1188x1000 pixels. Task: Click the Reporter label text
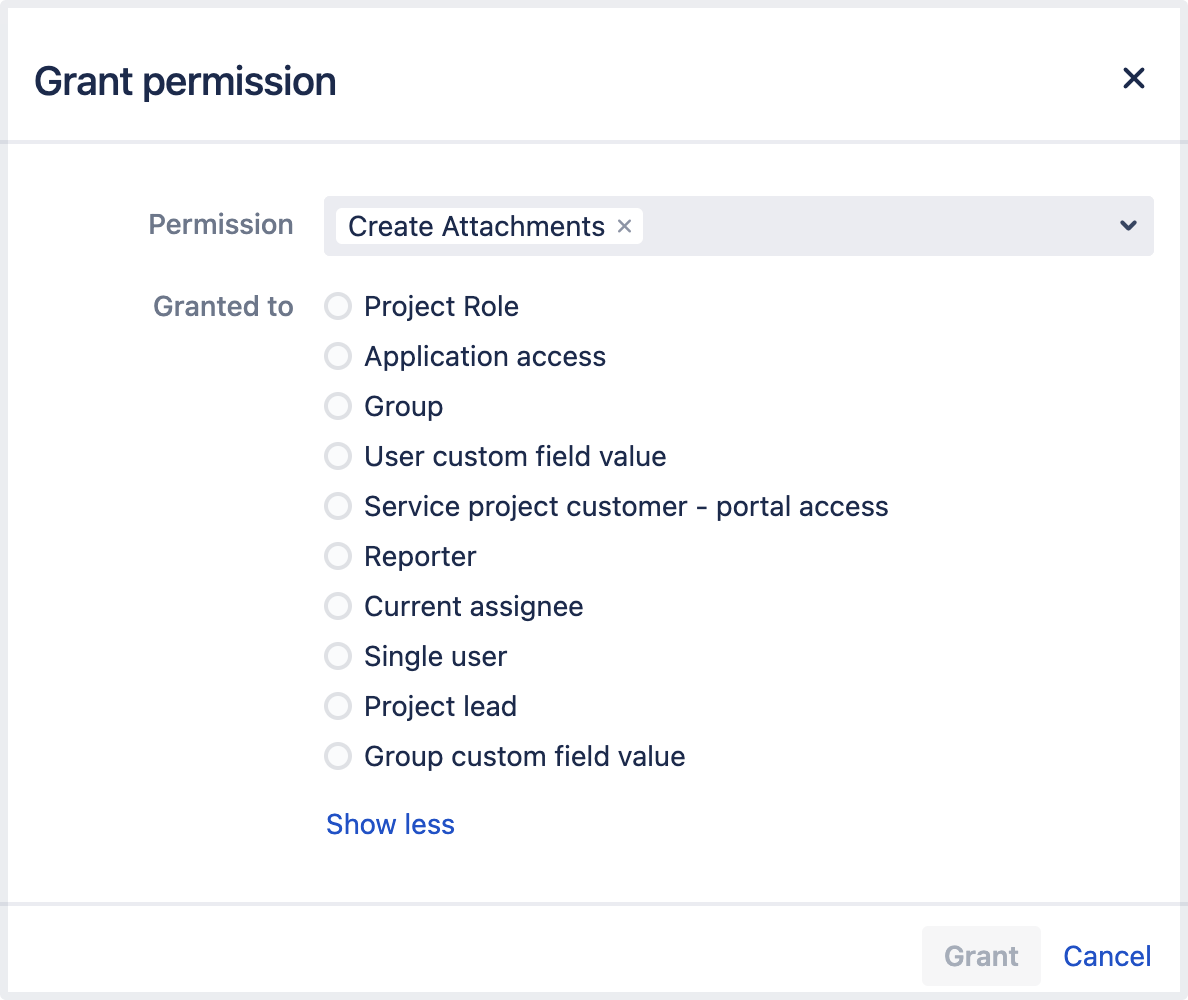420,556
